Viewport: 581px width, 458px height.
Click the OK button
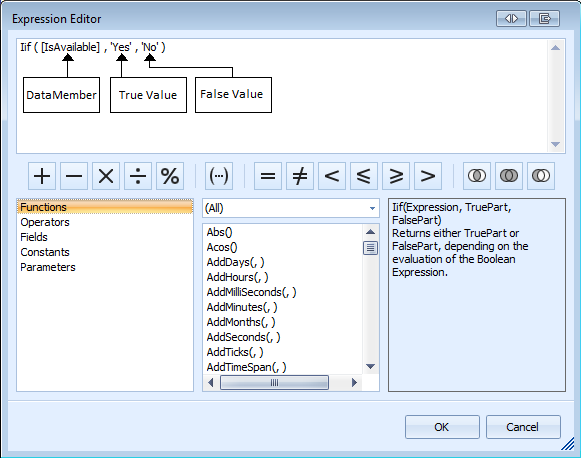tap(442, 427)
